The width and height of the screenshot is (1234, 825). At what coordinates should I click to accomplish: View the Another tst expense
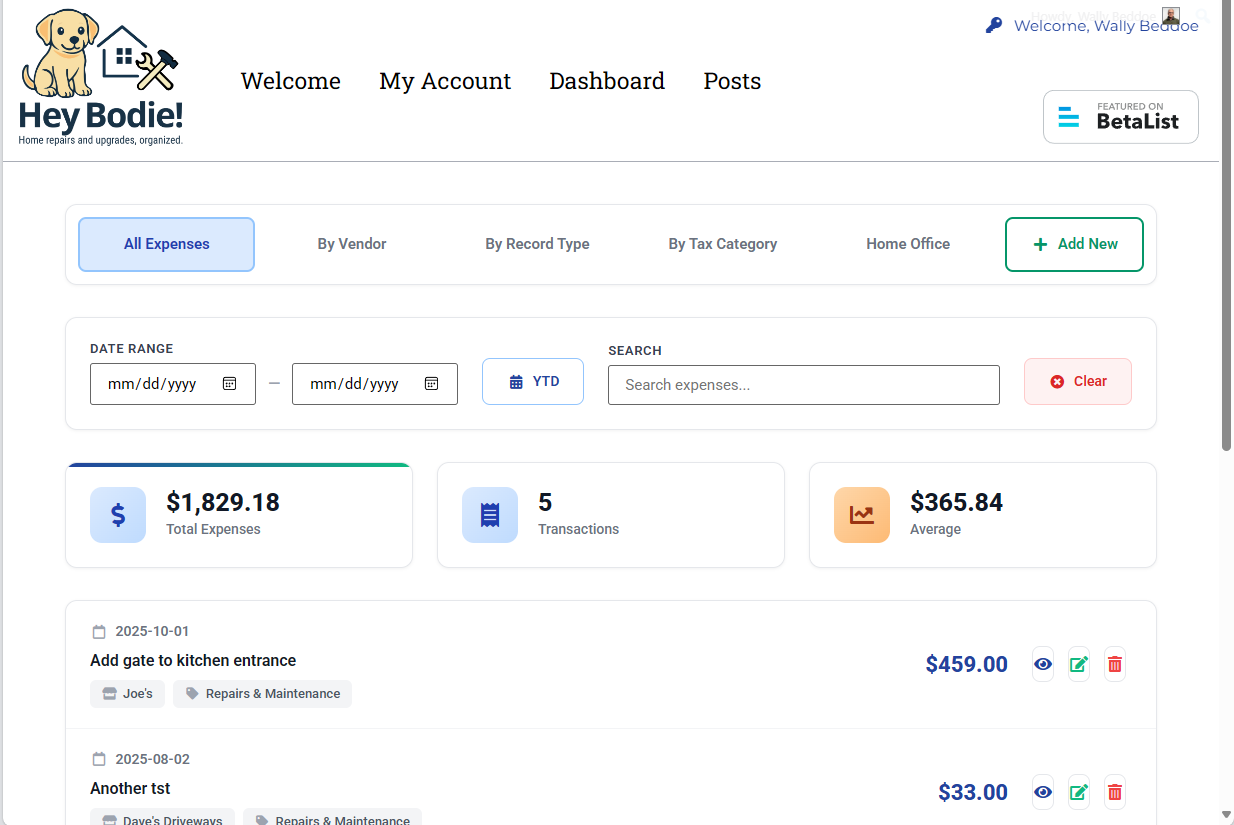pos(1043,792)
